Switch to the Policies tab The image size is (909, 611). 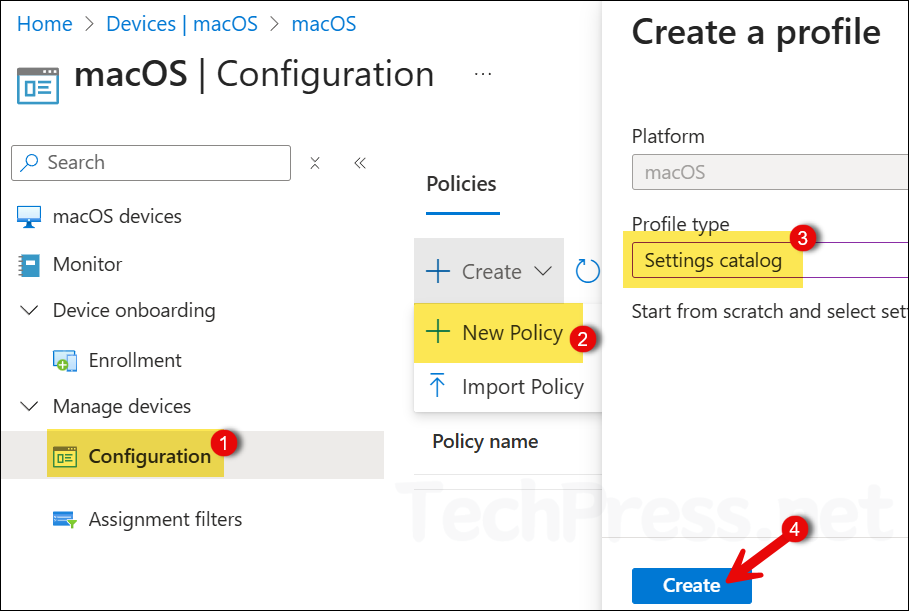pos(461,184)
